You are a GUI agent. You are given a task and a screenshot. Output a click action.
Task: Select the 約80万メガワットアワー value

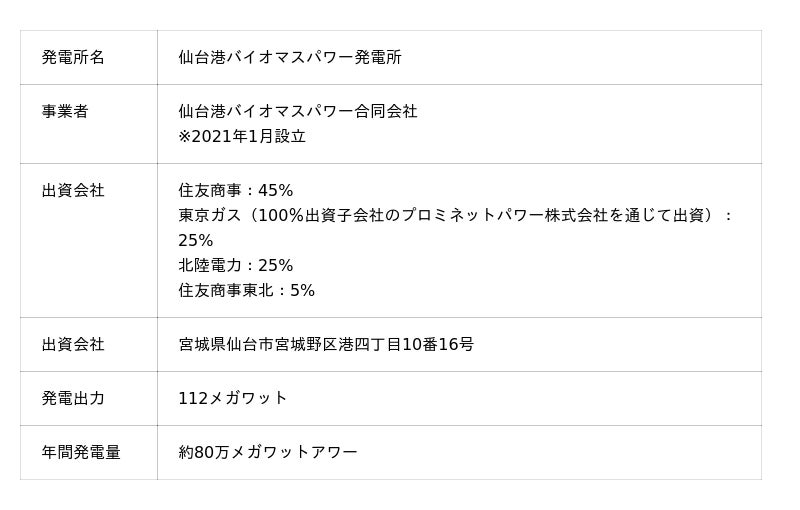click(268, 453)
